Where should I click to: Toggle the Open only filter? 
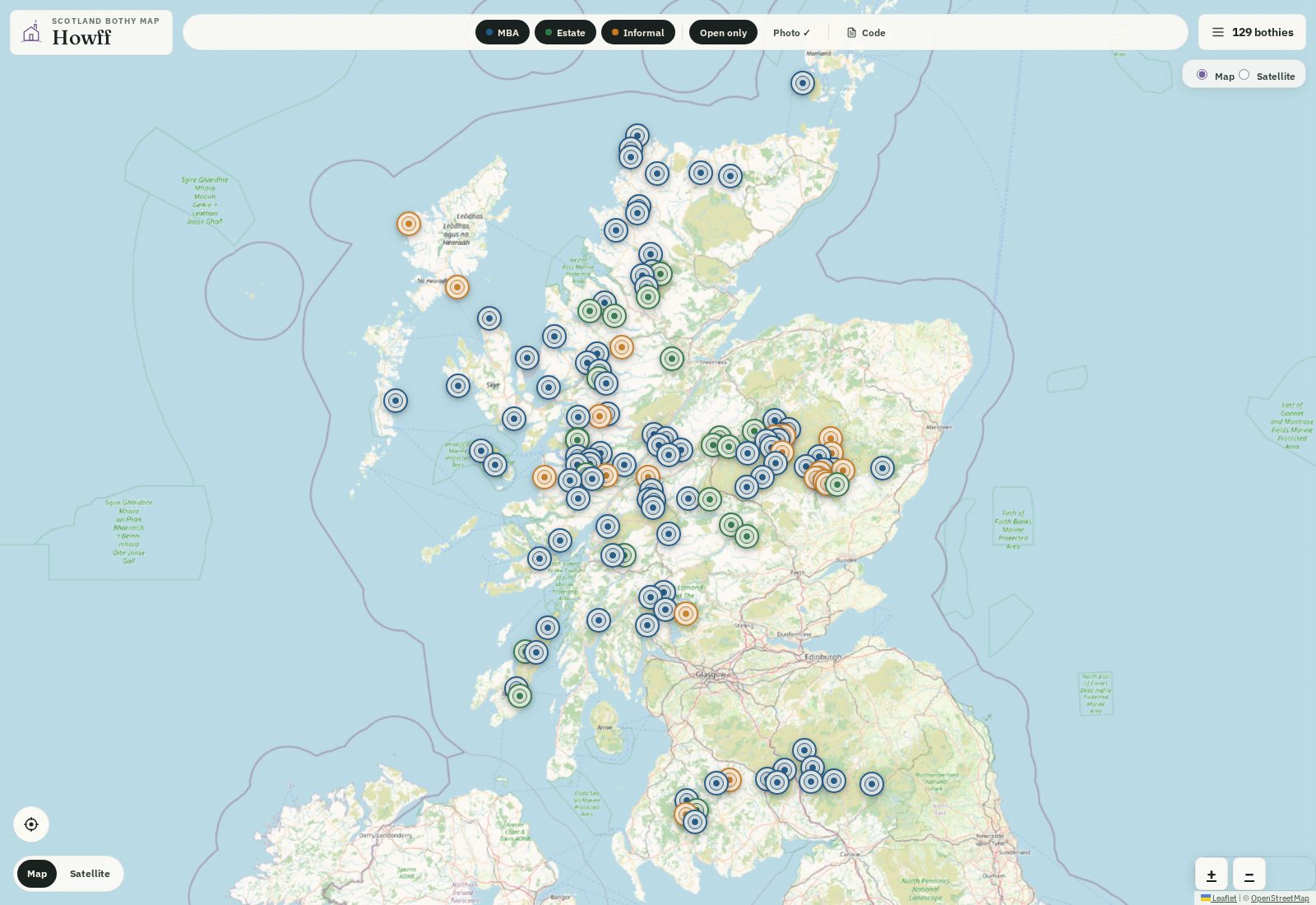coord(723,32)
